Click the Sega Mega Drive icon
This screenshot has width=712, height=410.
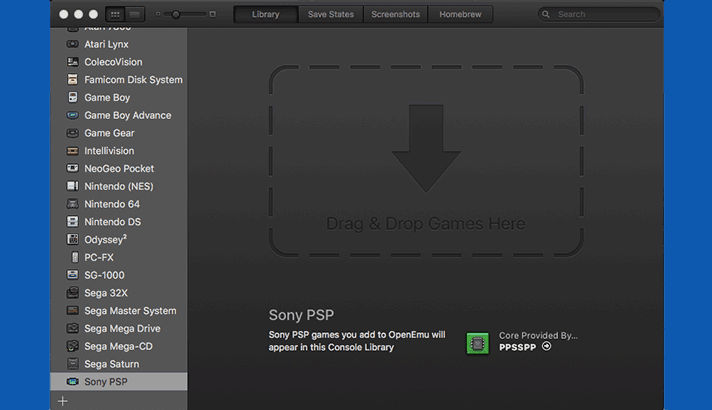(x=72, y=328)
